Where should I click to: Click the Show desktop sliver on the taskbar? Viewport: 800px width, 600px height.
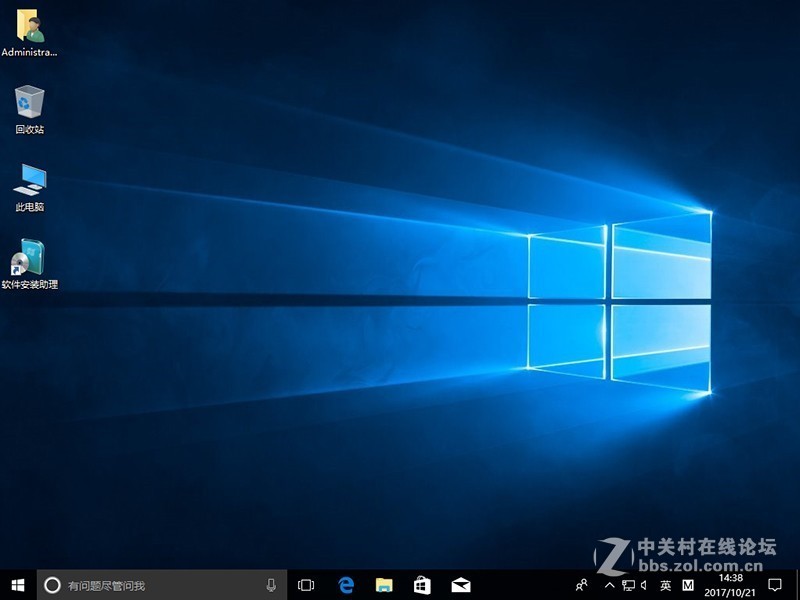(x=797, y=585)
